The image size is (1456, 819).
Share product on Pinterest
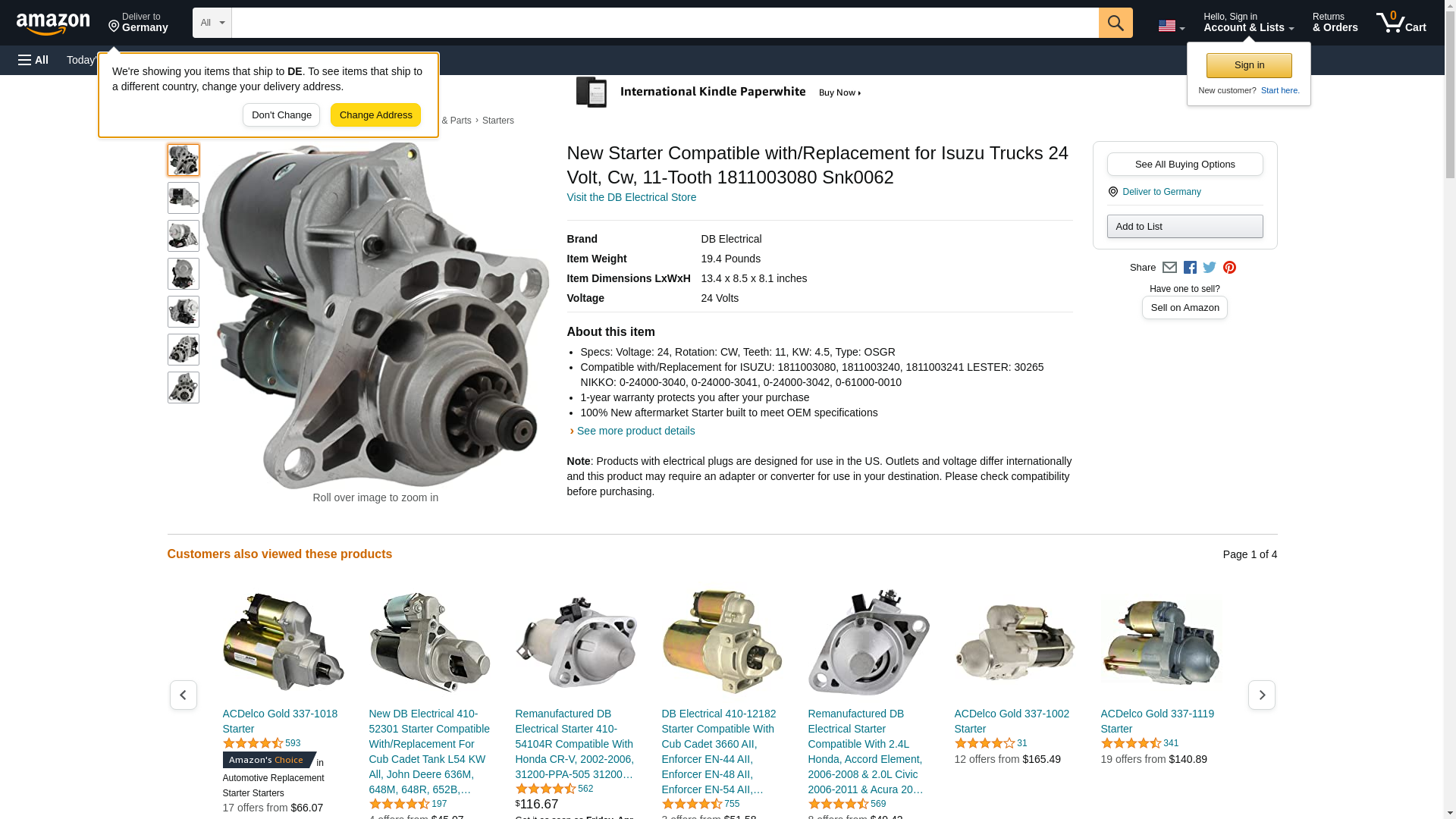[x=1229, y=268]
